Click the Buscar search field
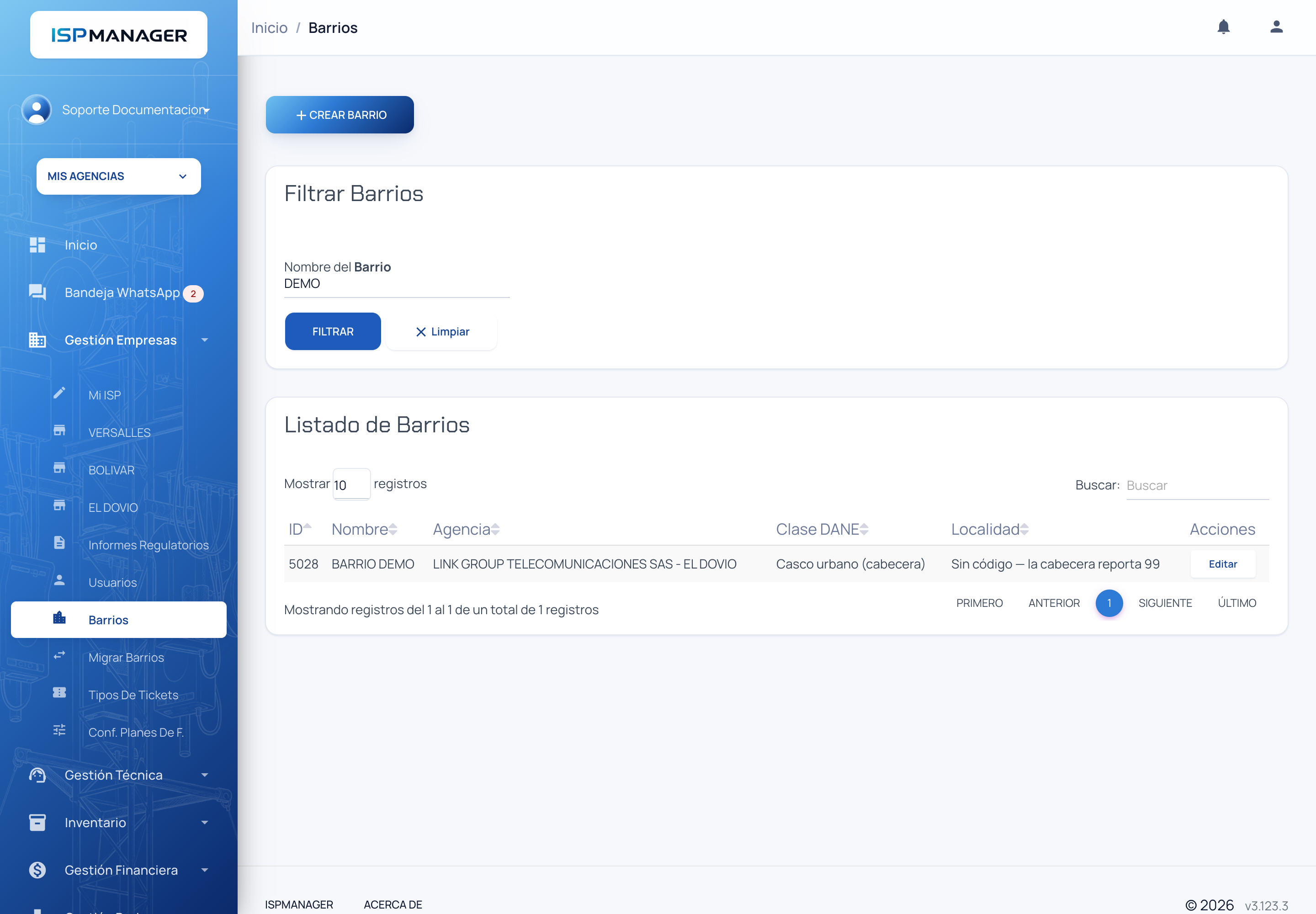The height and width of the screenshot is (914, 1316). (1198, 486)
